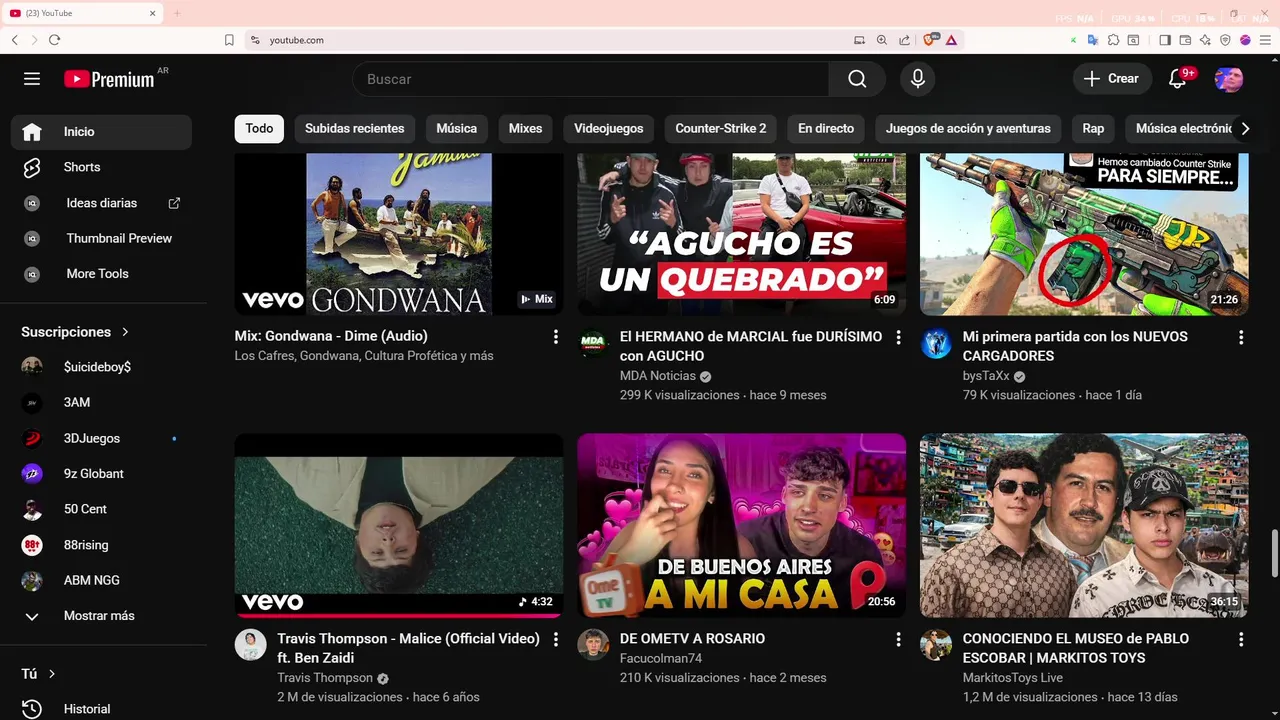Click the share page icon
Image resolution: width=1280 pixels, height=720 pixels.
point(904,40)
